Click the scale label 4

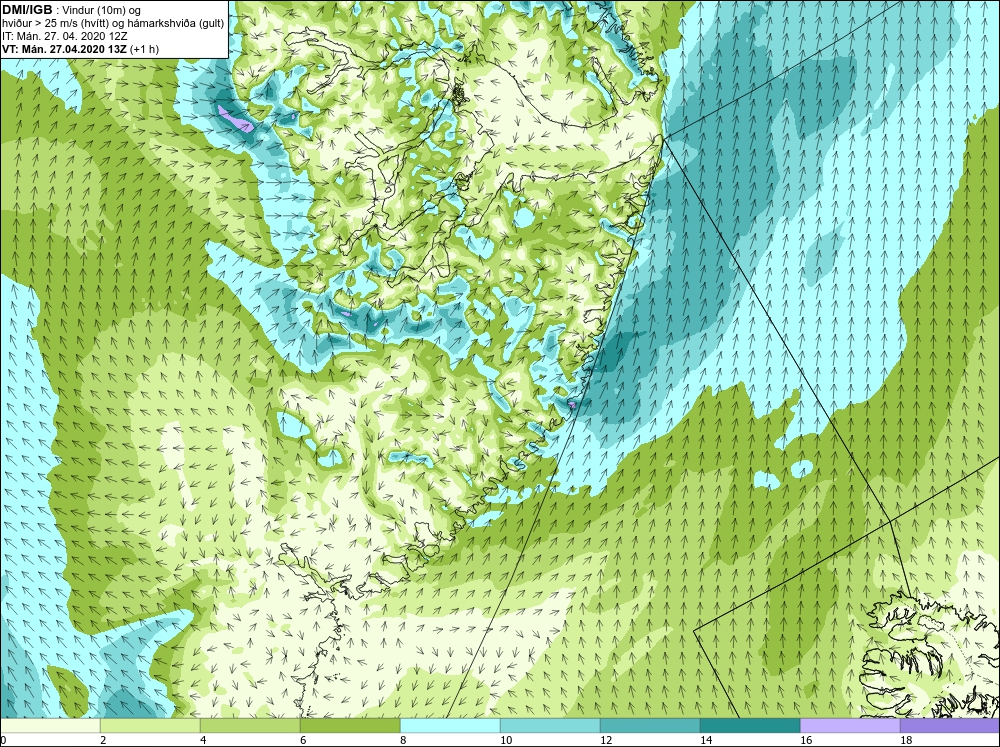coord(203,740)
